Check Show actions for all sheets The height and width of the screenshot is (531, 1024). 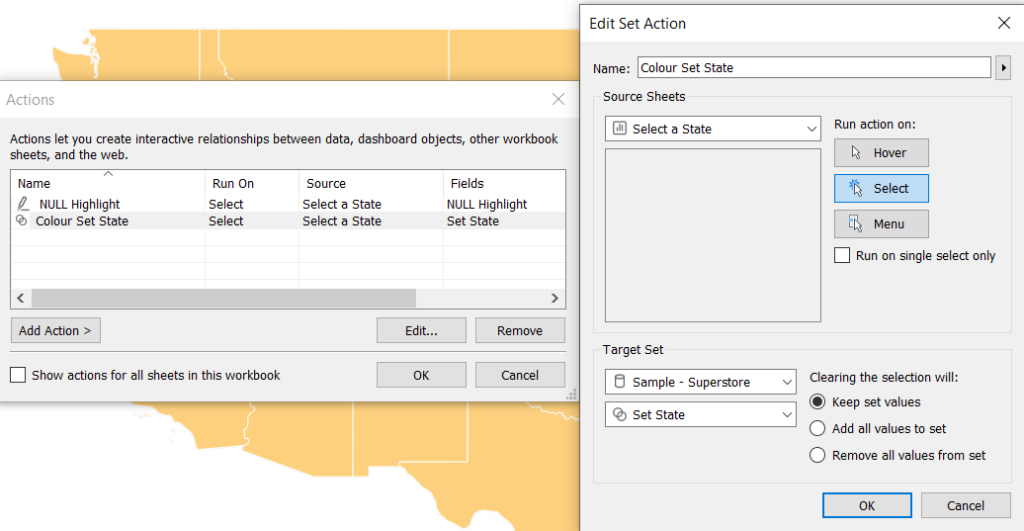point(18,375)
